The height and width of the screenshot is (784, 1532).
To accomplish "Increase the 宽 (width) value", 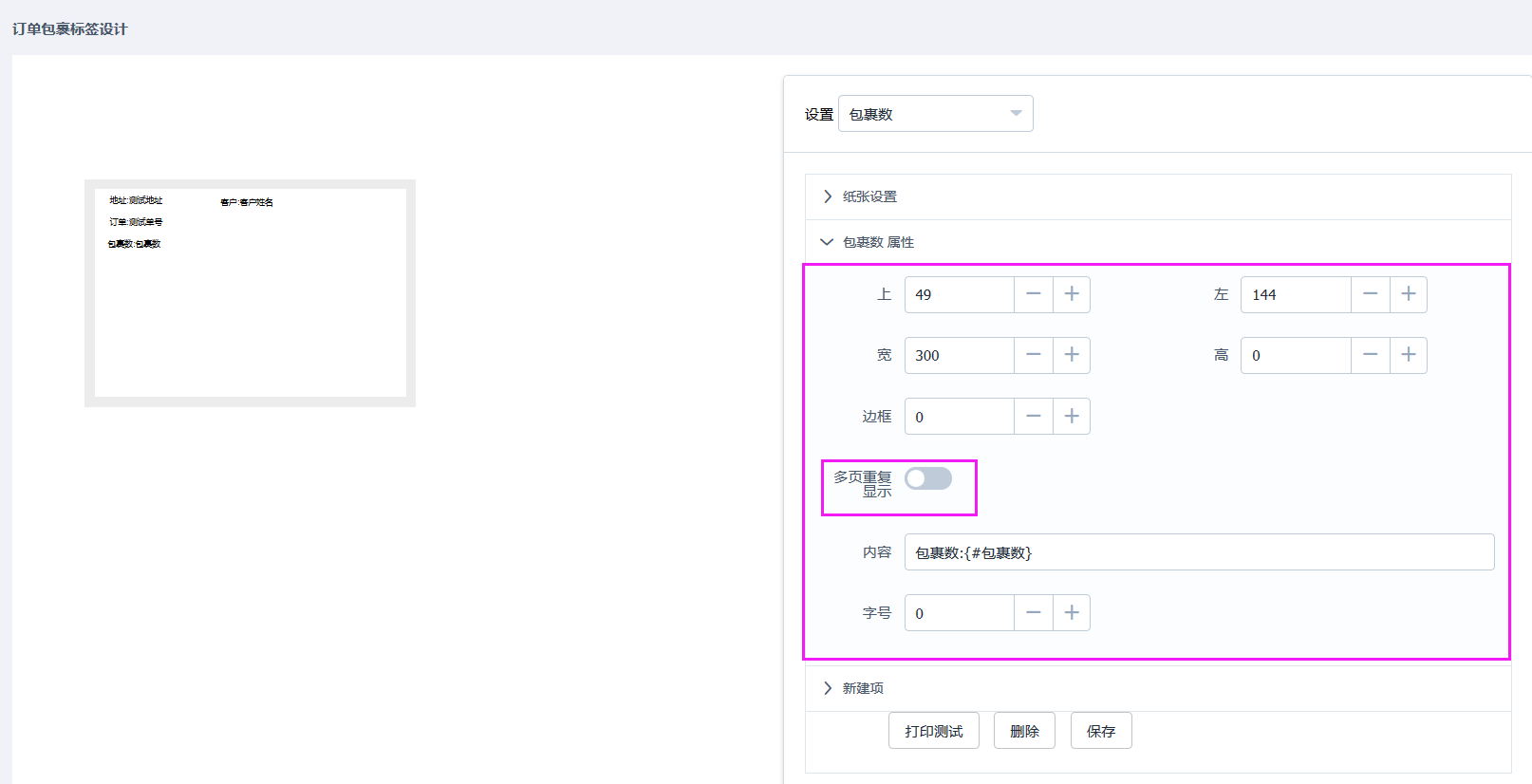I will click(x=1072, y=355).
